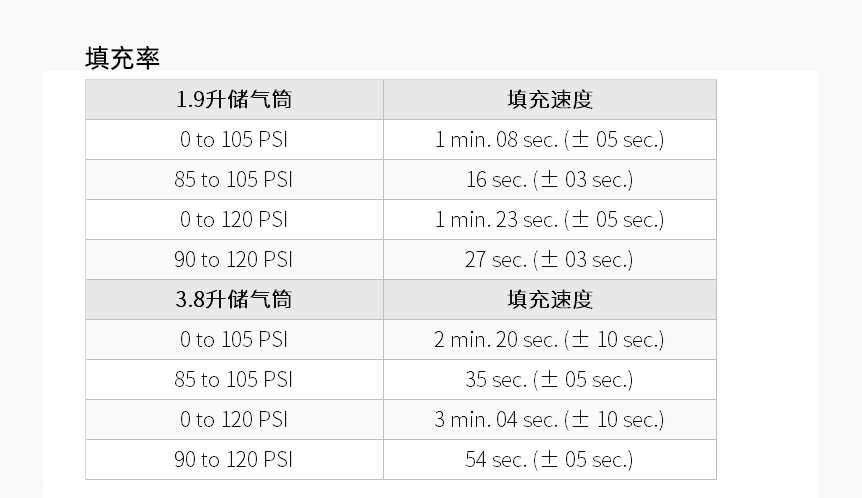Select the 3.8升储气筒 header cell
862x498 pixels.
(x=234, y=300)
